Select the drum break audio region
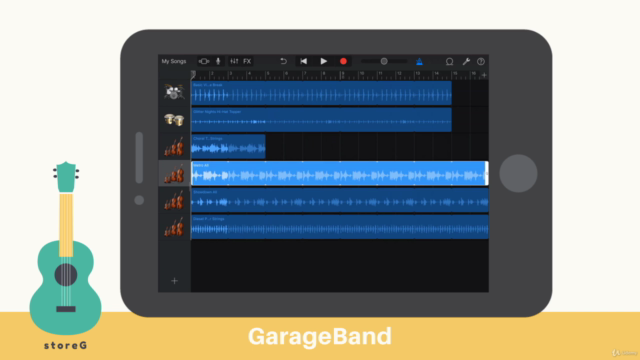This screenshot has height=360, width=640. pyautogui.click(x=322, y=93)
